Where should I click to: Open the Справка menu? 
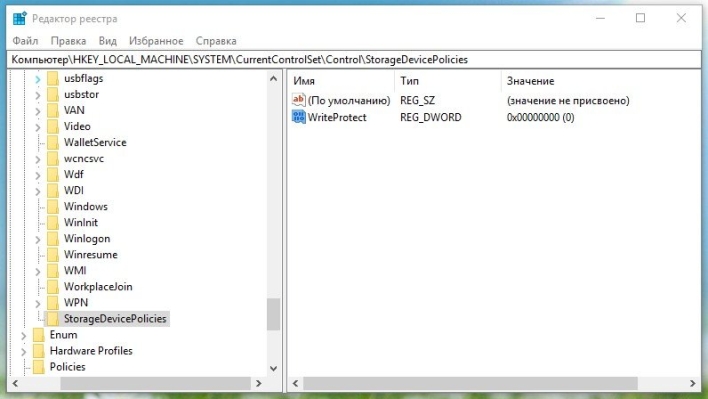pyautogui.click(x=216, y=41)
